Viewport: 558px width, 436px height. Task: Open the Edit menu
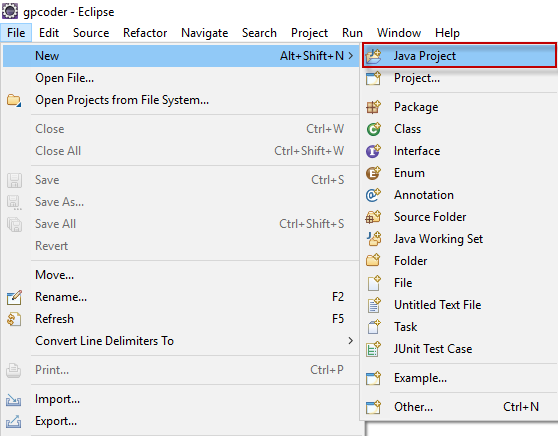(x=49, y=33)
